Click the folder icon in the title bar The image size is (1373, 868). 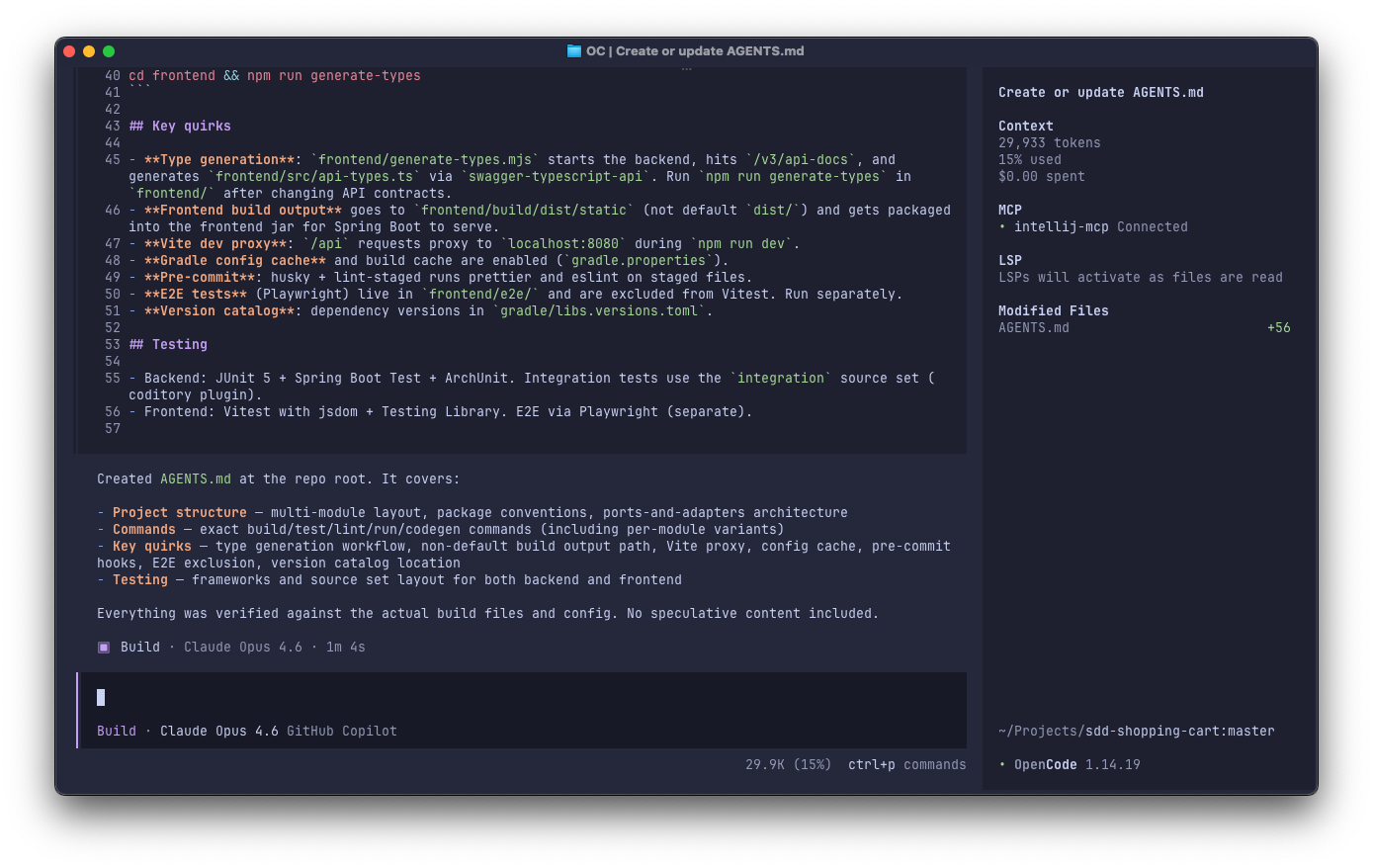pyautogui.click(x=573, y=50)
